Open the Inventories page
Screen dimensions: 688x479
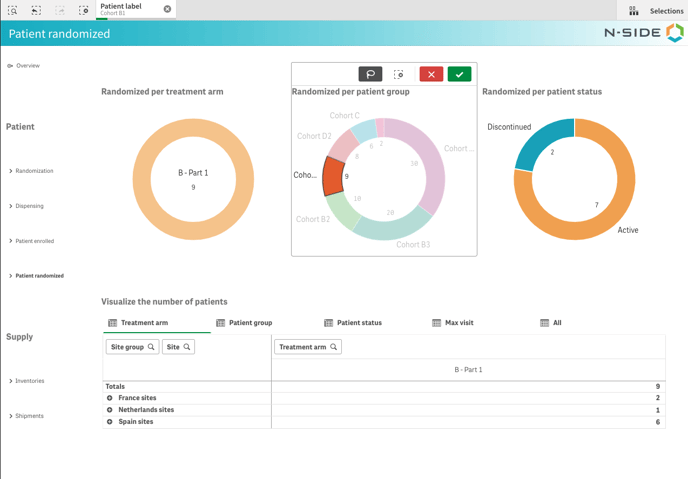pos(29,381)
